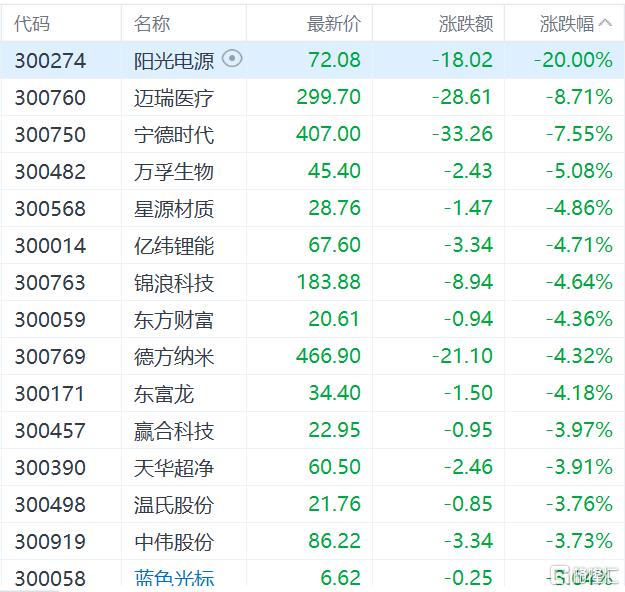Click change percent -4.36%
The width and height of the screenshot is (625, 592).
tap(579, 319)
